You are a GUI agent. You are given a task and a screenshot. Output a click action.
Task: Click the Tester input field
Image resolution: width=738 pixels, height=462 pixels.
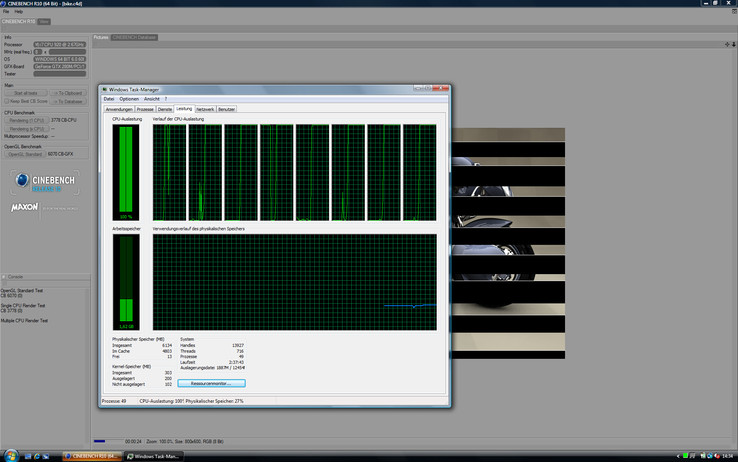[59, 73]
